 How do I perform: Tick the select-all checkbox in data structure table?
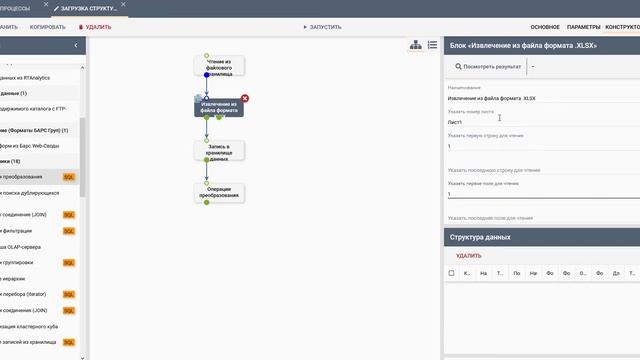[x=451, y=273]
